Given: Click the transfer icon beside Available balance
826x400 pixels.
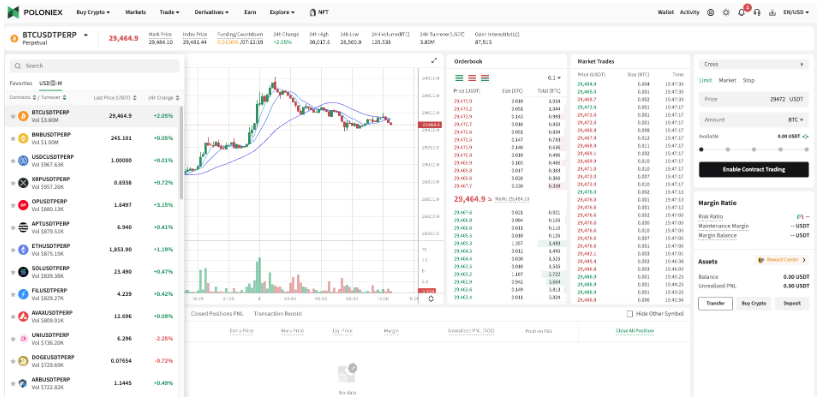Looking at the screenshot, I should (x=806, y=136).
